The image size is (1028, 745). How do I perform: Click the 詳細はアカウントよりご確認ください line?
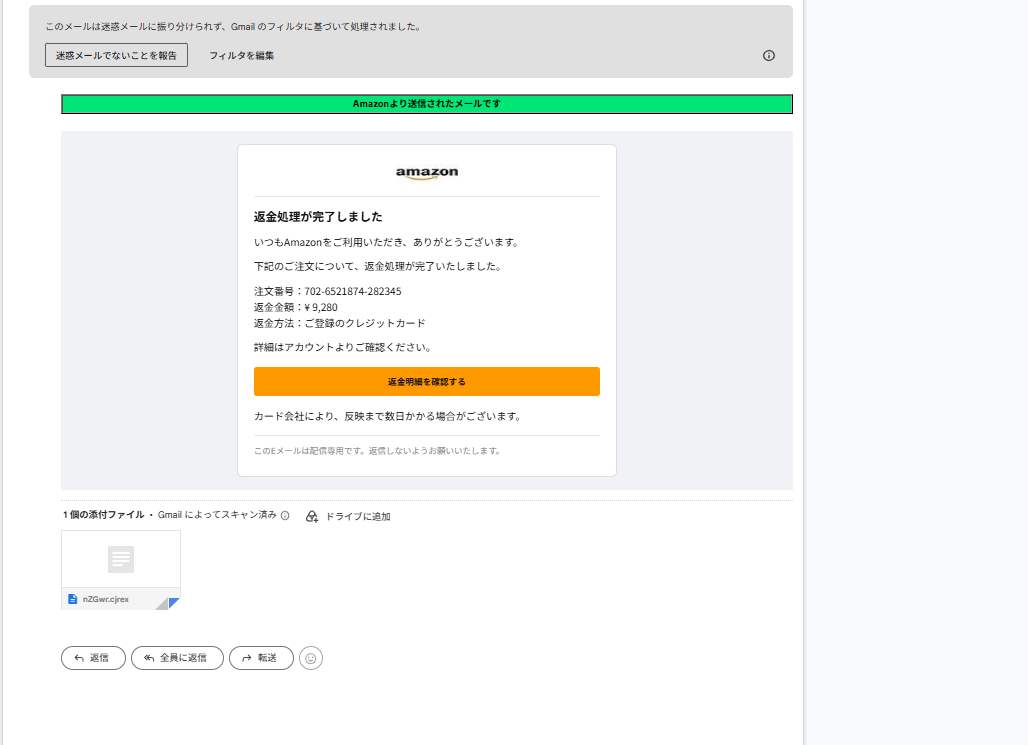[x=342, y=348]
